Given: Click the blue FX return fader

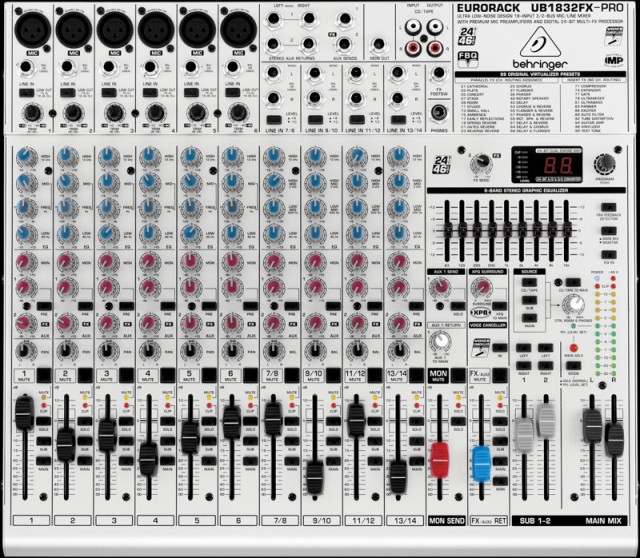Looking at the screenshot, I should (x=482, y=462).
